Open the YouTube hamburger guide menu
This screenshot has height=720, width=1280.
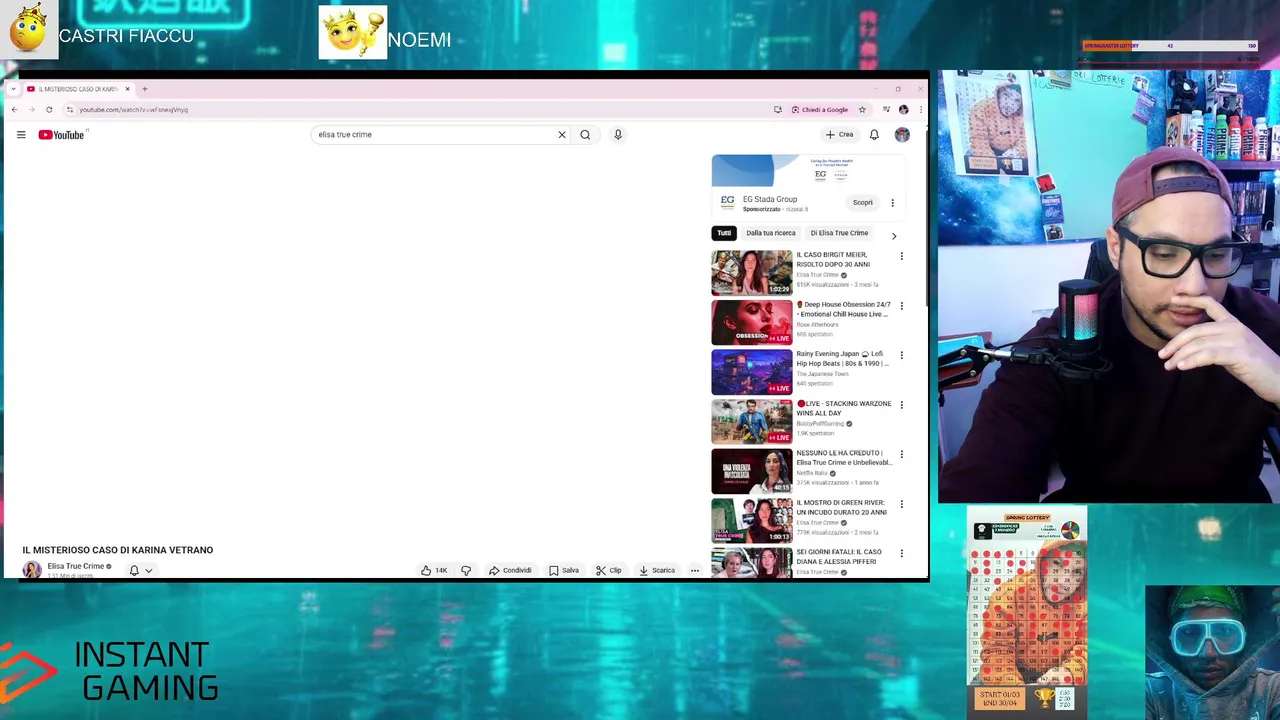pyautogui.click(x=21, y=134)
